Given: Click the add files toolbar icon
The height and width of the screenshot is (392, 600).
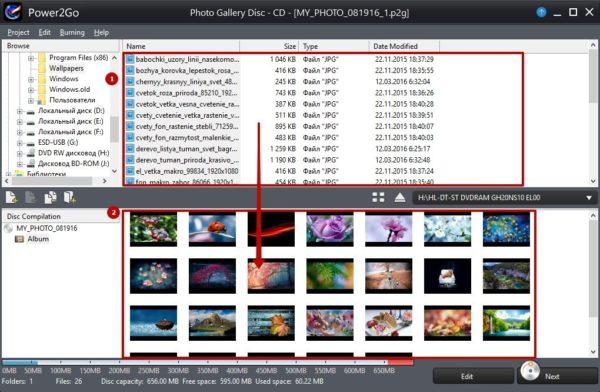Looking at the screenshot, I should click(11, 198).
